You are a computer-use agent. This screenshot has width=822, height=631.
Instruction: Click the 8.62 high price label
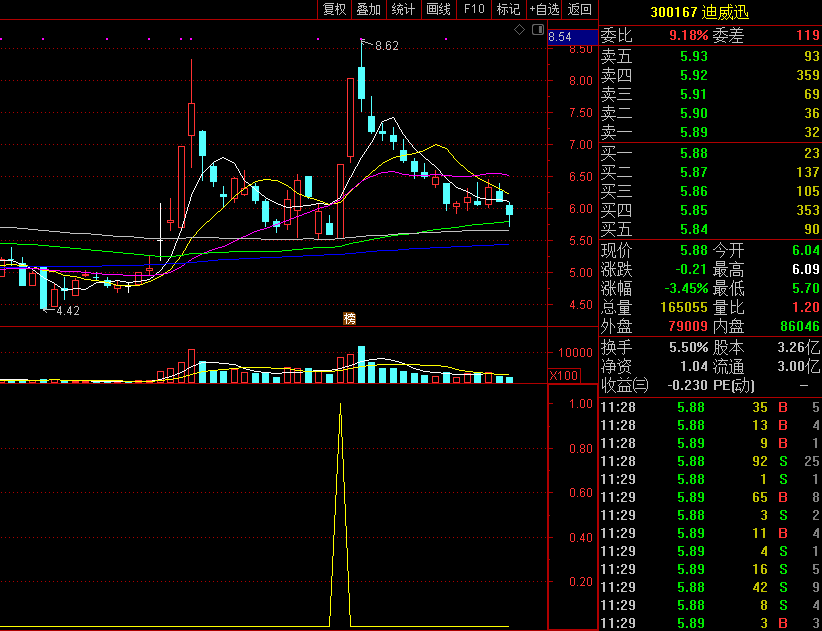387,46
